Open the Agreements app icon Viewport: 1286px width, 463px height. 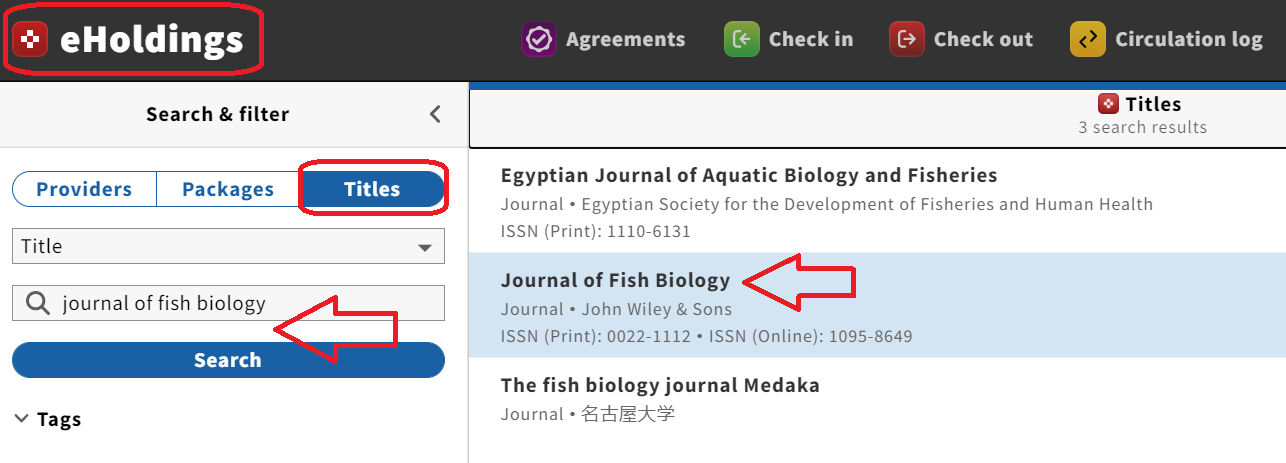[539, 39]
